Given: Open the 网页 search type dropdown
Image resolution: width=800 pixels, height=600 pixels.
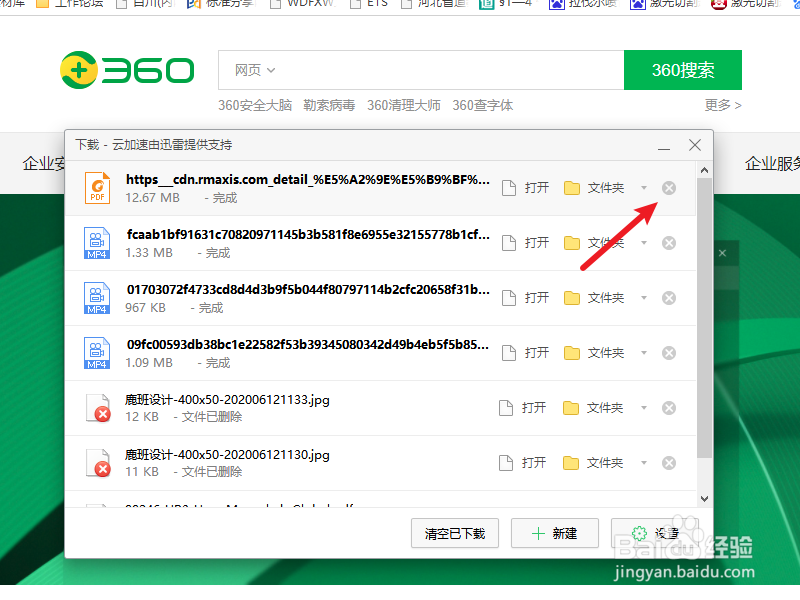Looking at the screenshot, I should 253,70.
